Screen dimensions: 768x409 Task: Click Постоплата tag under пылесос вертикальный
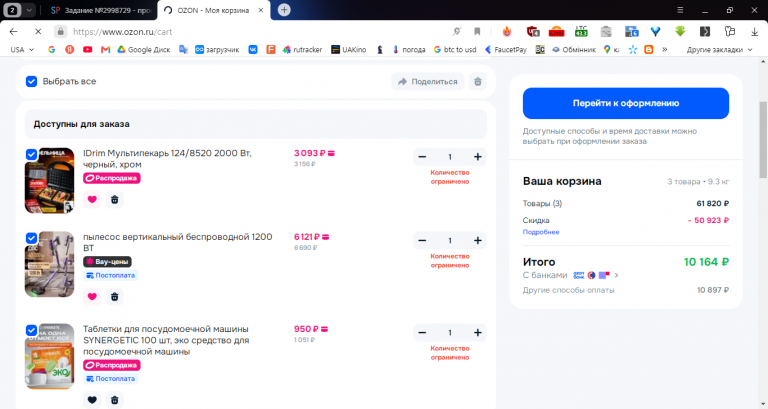(110, 276)
